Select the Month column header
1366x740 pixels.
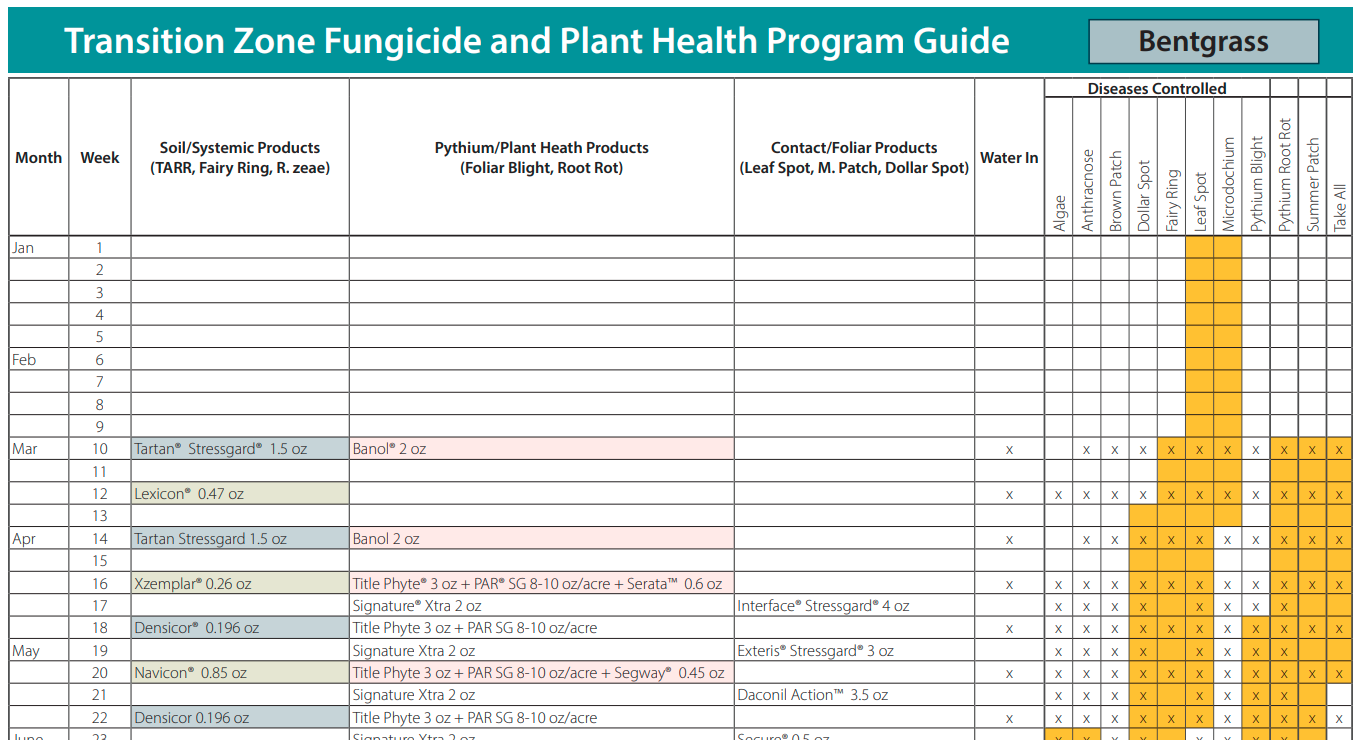coord(39,157)
